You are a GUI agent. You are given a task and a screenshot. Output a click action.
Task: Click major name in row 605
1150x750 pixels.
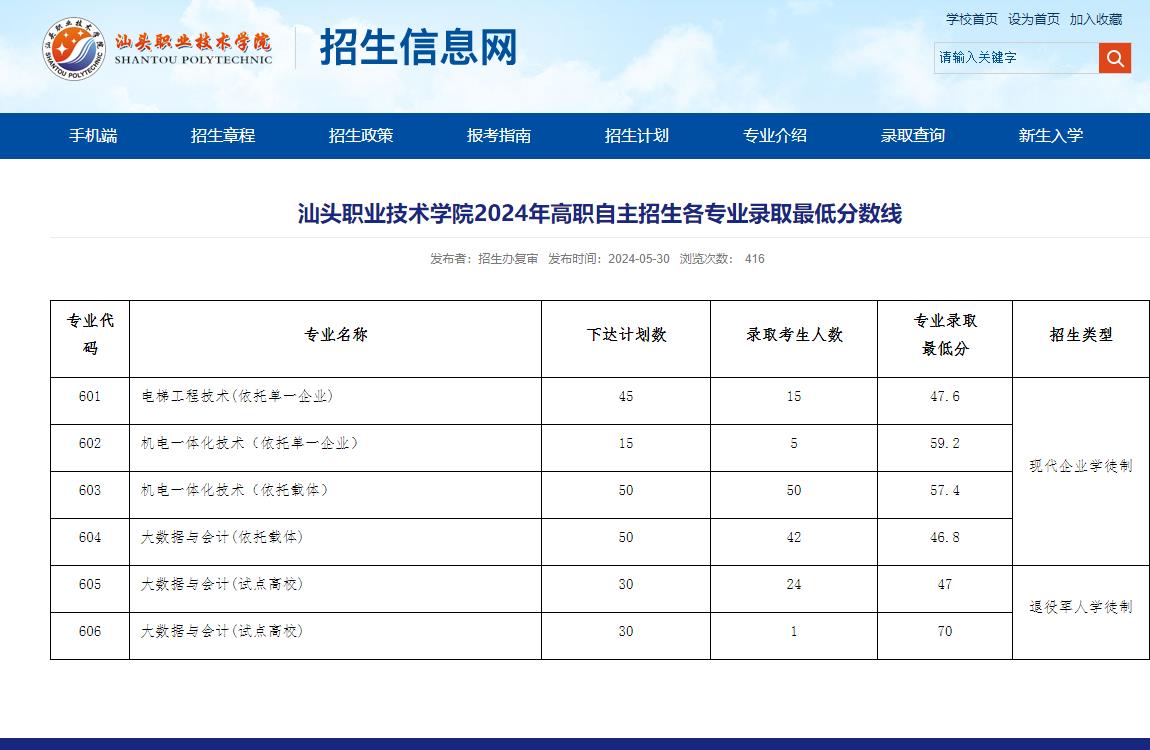coord(222,584)
